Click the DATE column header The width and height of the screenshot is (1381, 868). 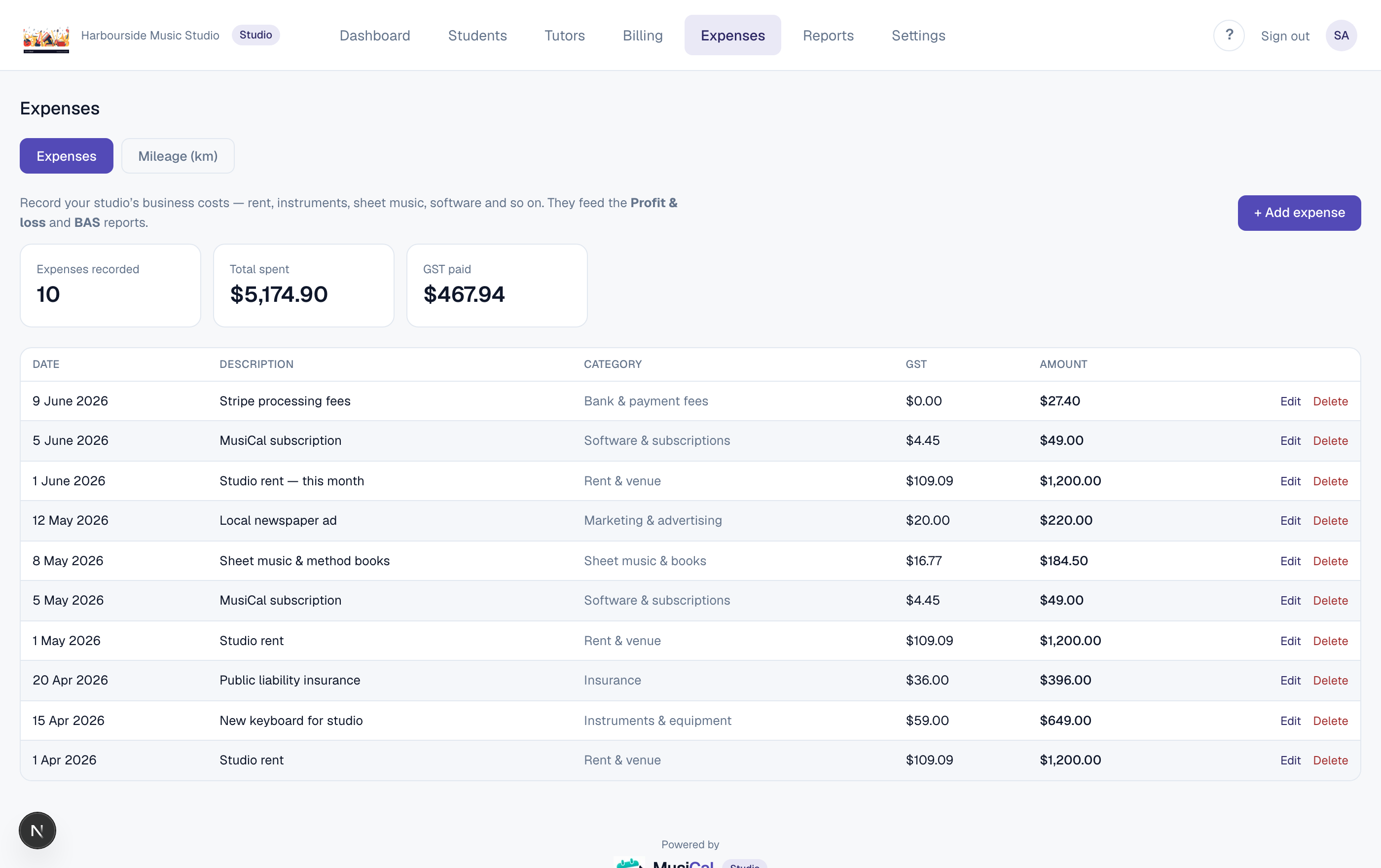coord(46,364)
